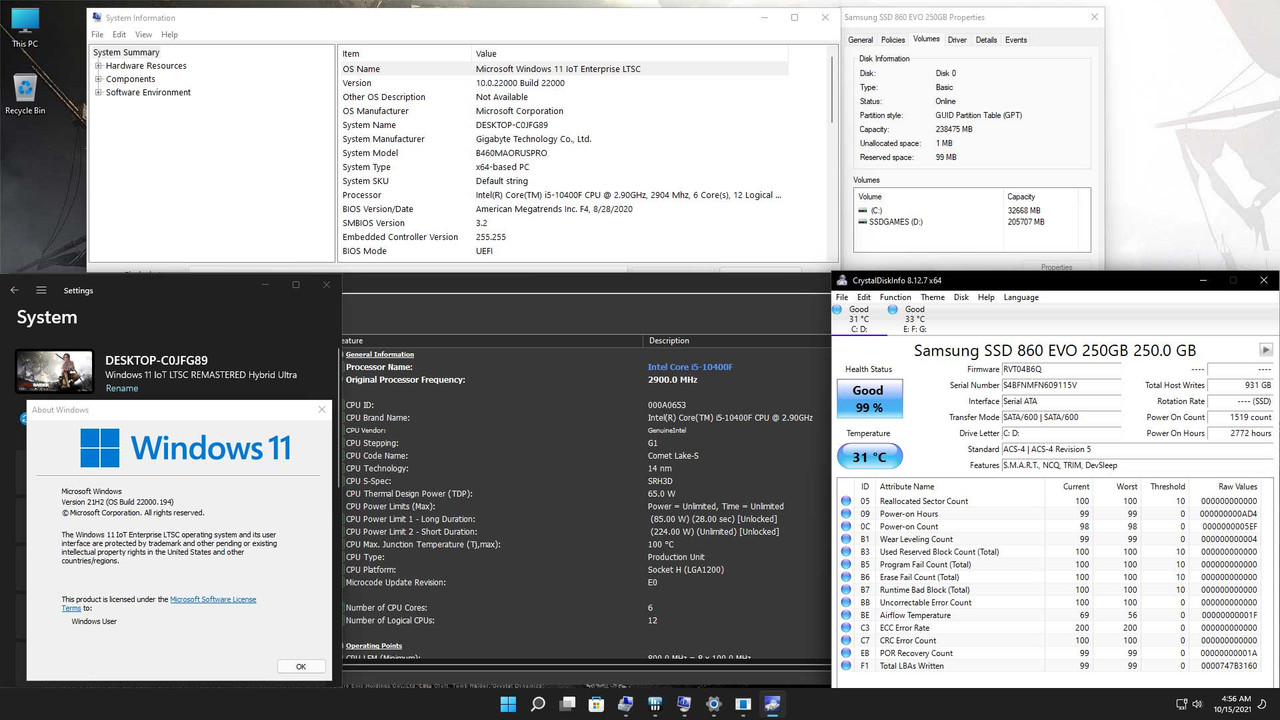Click the PC thumbnail image in Settings
The height and width of the screenshot is (720, 1280).
click(55, 370)
